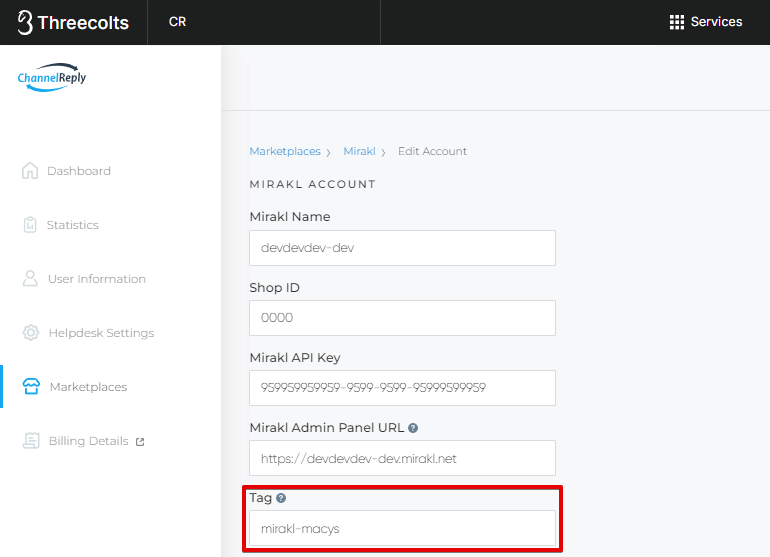Open User Information in the sidebar
The image size is (770, 557).
[97, 279]
